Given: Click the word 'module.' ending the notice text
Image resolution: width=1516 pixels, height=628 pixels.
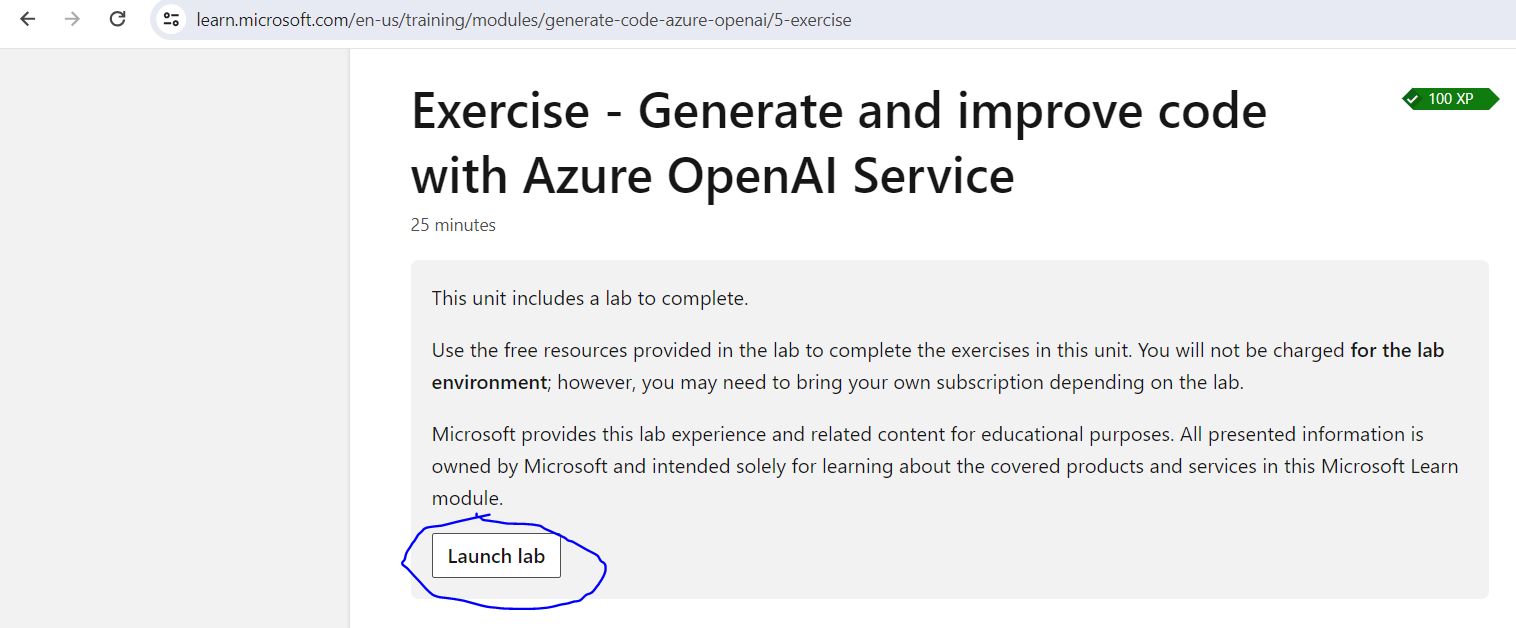Looking at the screenshot, I should (467, 498).
